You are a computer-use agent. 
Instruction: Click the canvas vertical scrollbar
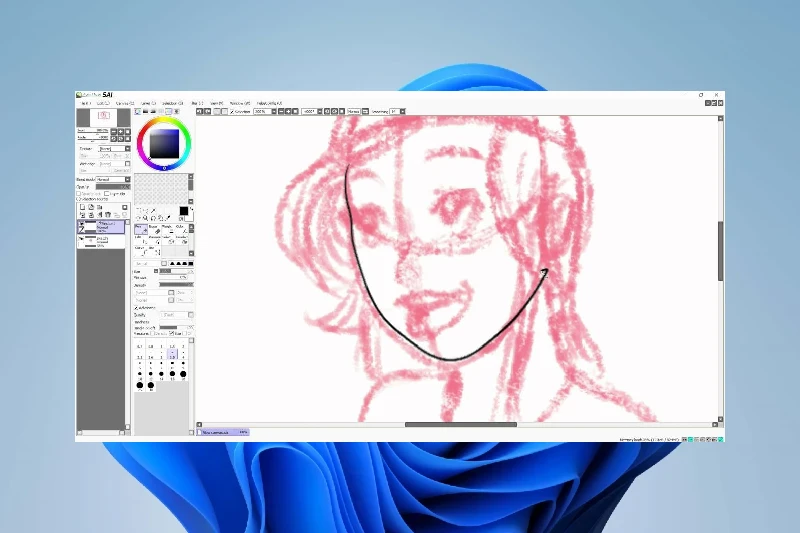click(720, 250)
